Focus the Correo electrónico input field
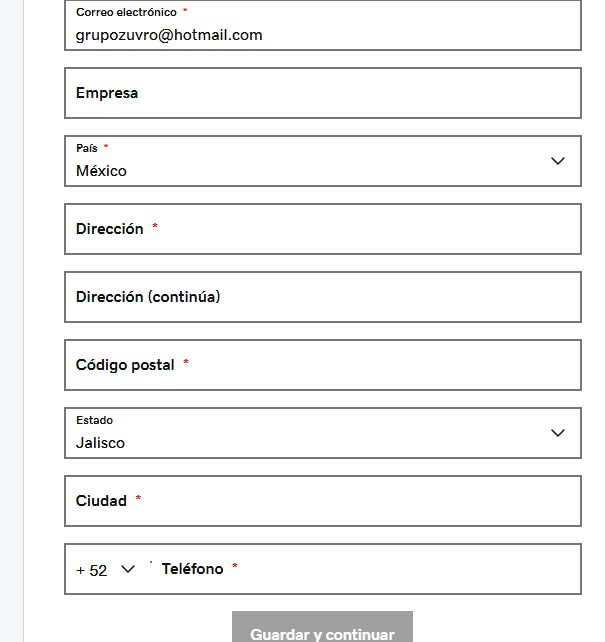The width and height of the screenshot is (605, 642). pos(323,25)
